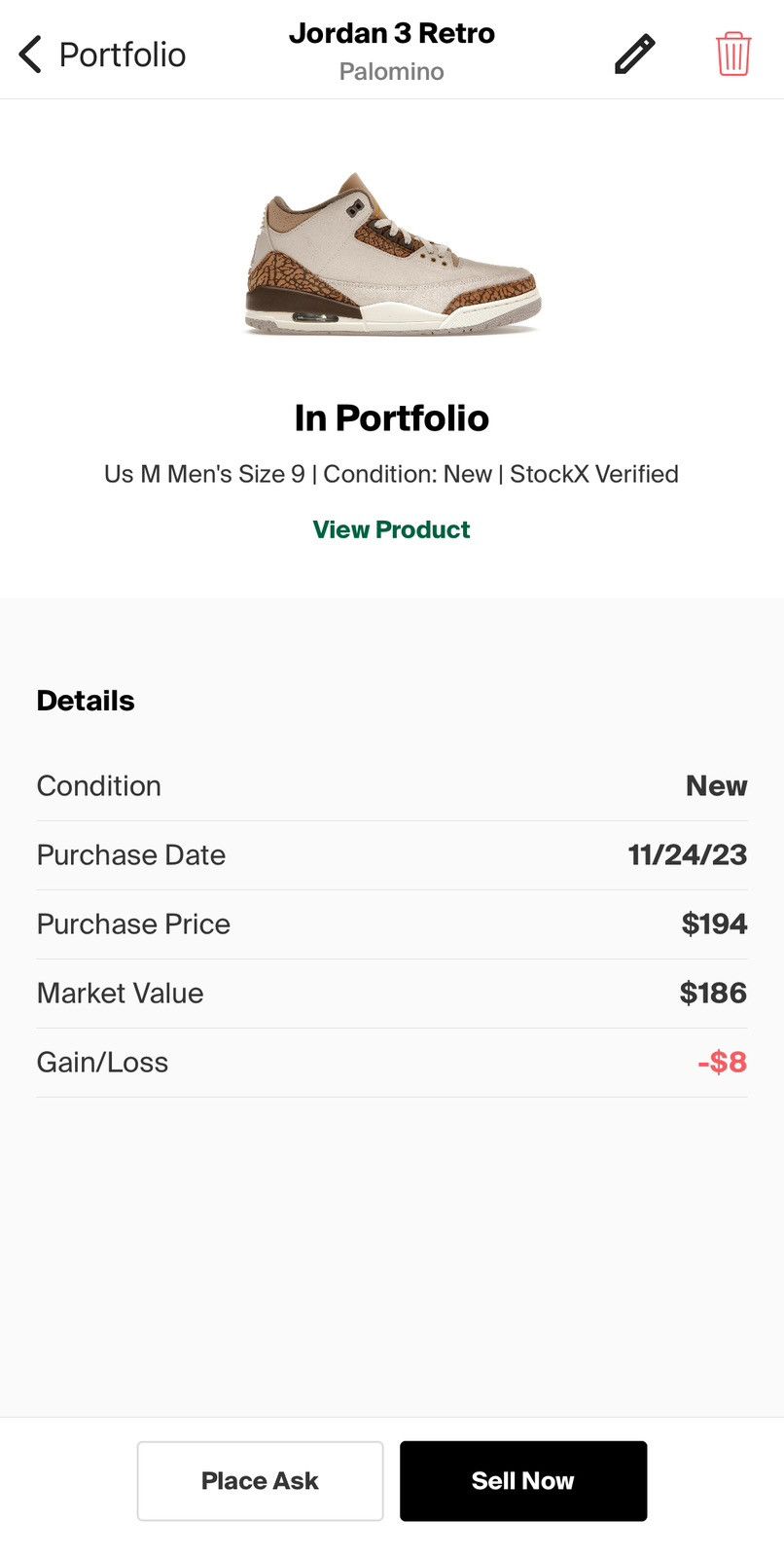This screenshot has width=784, height=1557.
Task: Select the Purchase Date row label
Action: 131,855
